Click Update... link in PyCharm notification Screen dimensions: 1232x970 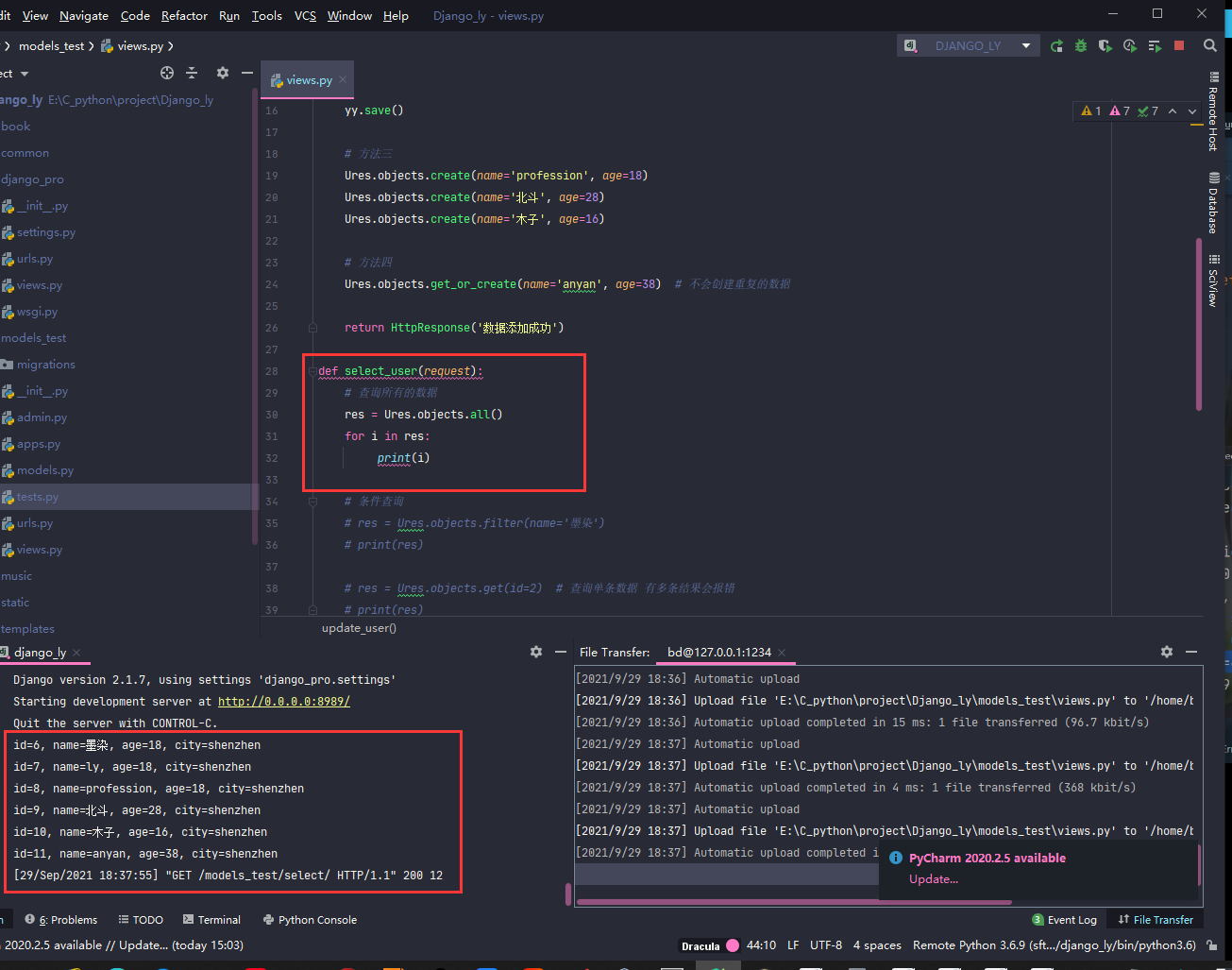coord(934,878)
